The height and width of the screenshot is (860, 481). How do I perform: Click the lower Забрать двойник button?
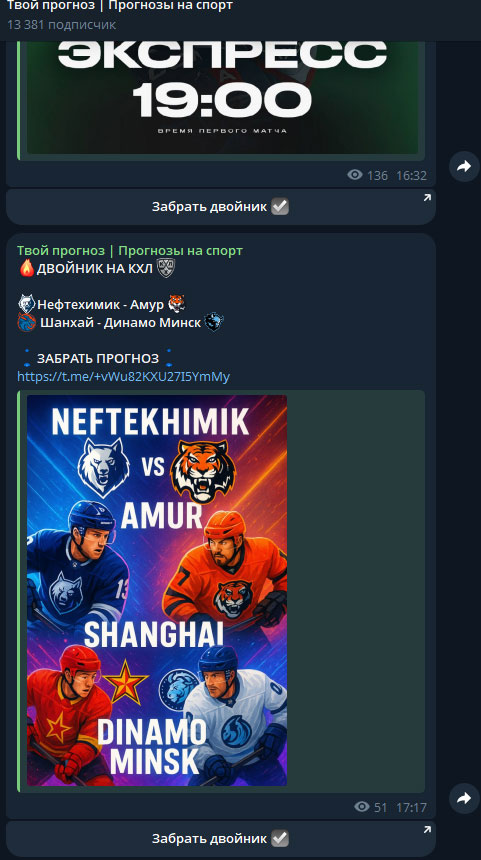[220, 839]
